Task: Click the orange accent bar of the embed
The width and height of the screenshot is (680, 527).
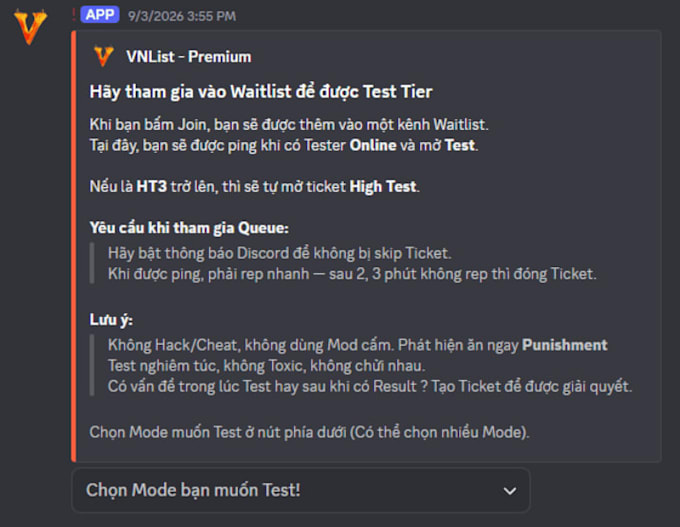Action: click(73, 246)
